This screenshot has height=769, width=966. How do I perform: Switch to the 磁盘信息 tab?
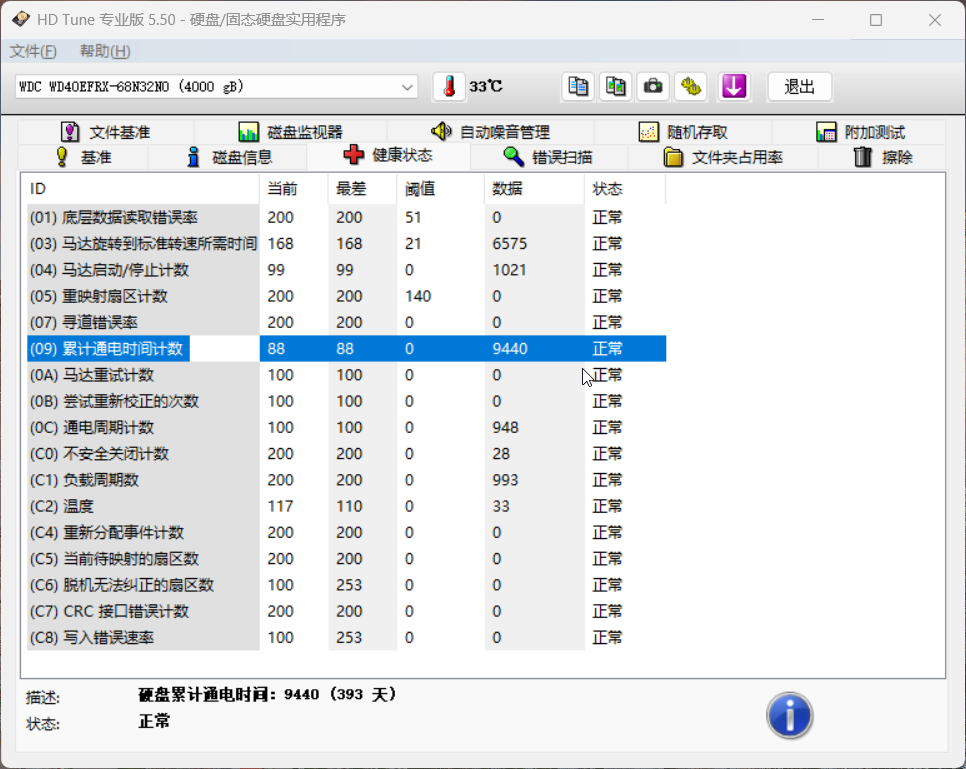click(228, 157)
